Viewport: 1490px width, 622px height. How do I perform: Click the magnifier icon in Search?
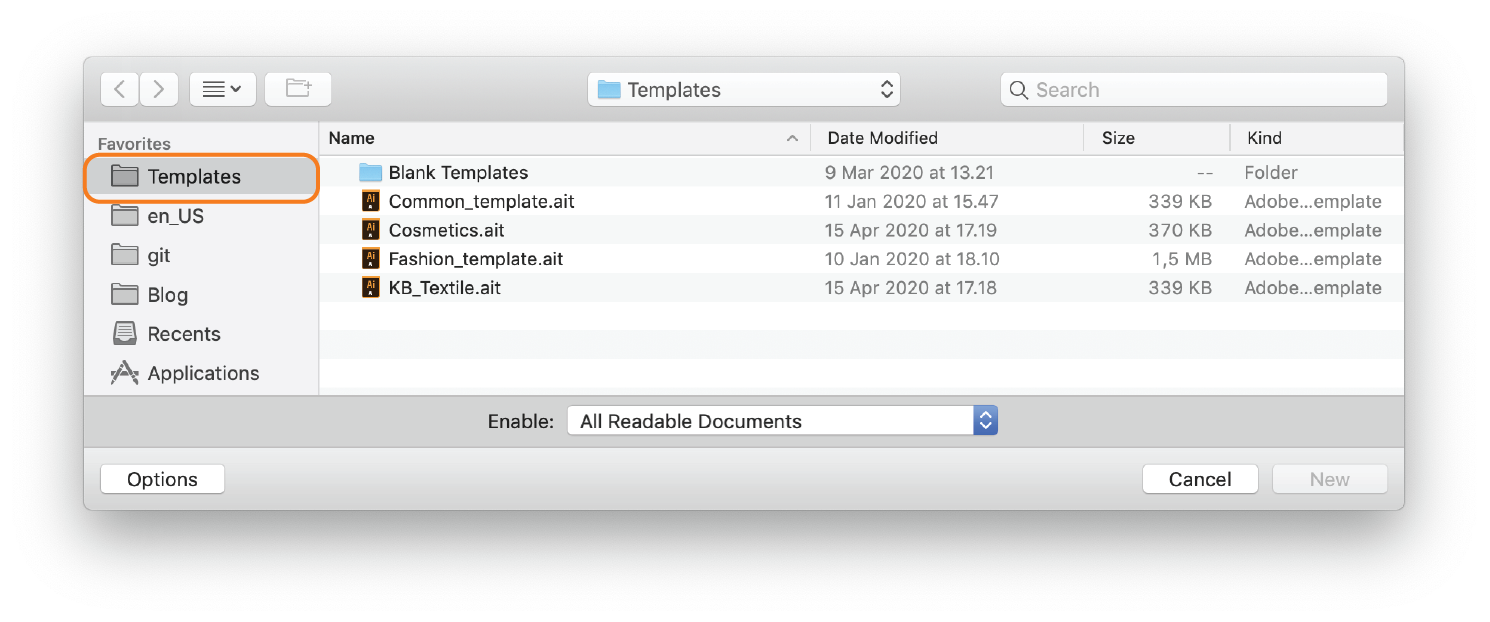click(x=1019, y=90)
